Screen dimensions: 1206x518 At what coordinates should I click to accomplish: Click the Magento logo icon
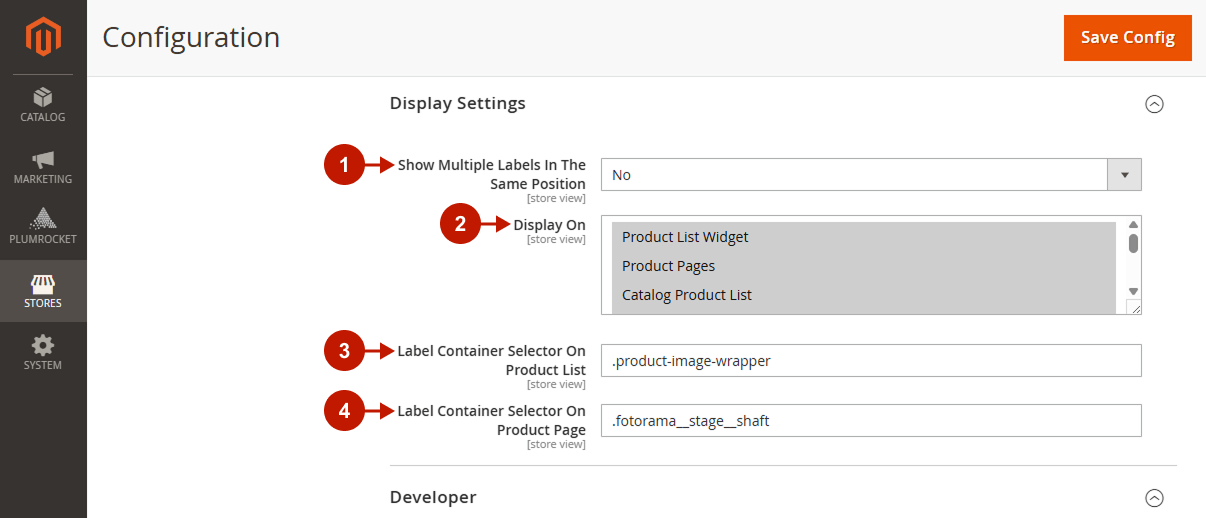(43, 37)
